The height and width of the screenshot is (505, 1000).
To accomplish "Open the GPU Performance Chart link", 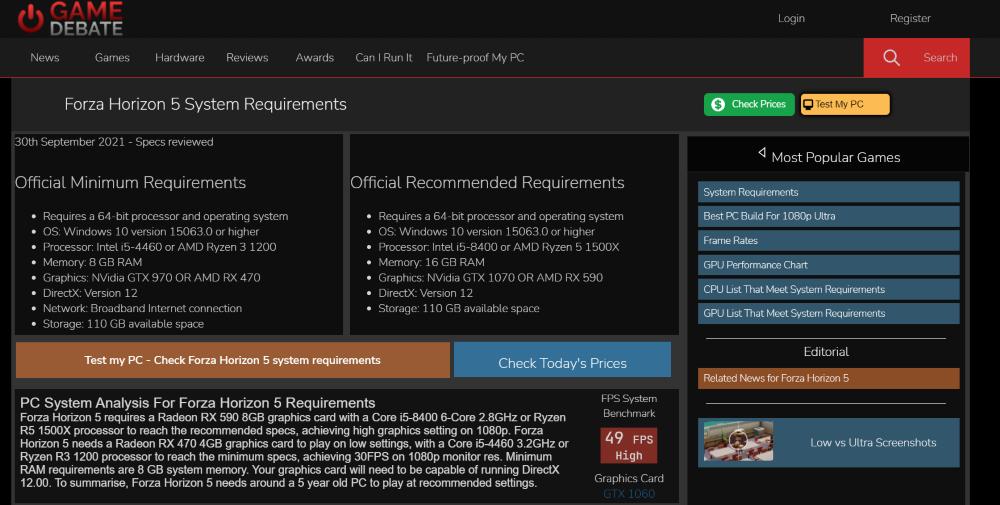I will coord(828,265).
